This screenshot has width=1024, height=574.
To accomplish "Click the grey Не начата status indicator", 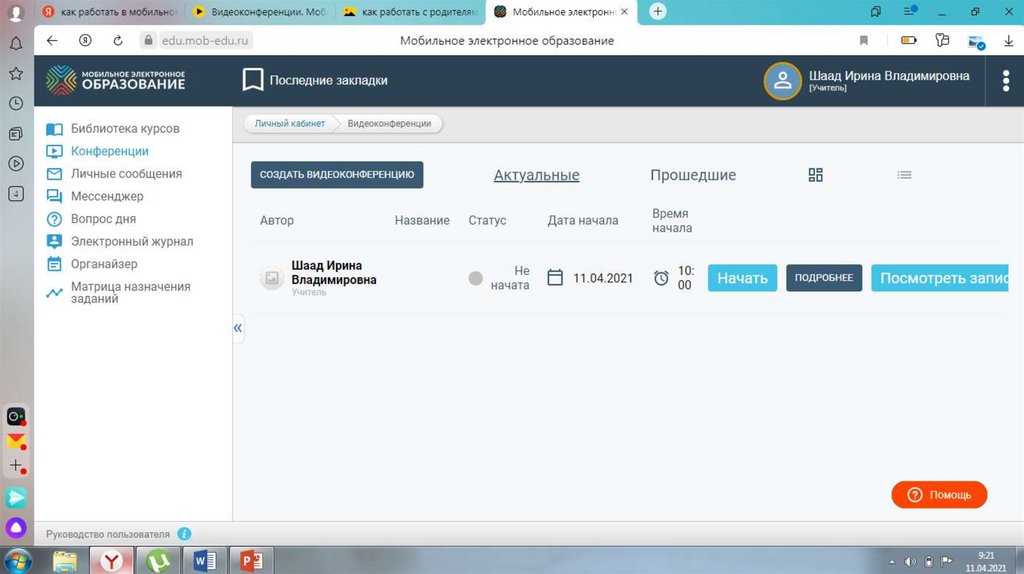I will tap(475, 278).
